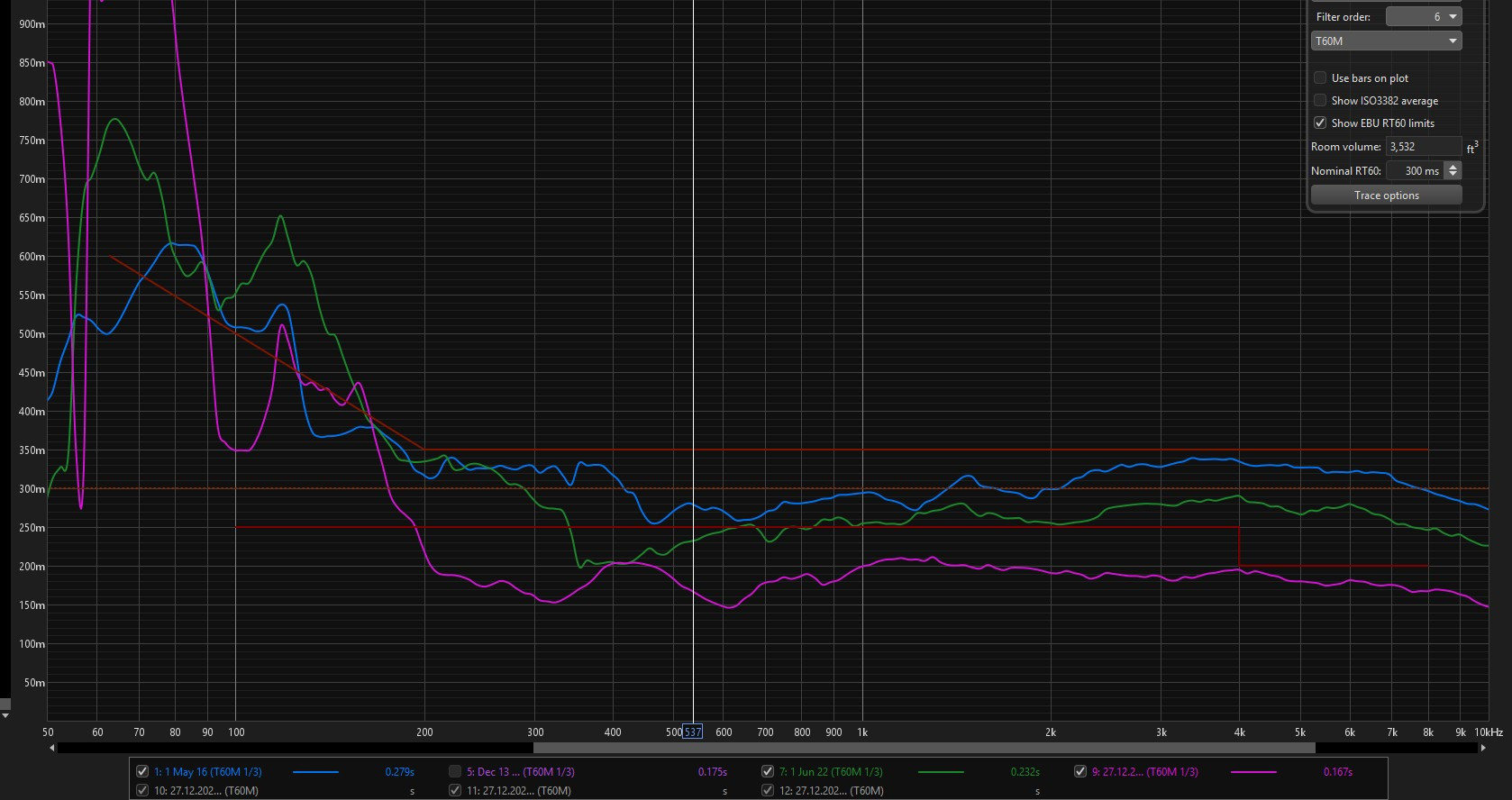The image size is (1512, 800).
Task: Click horizontal scrollbar right arrow
Action: coord(1483,748)
